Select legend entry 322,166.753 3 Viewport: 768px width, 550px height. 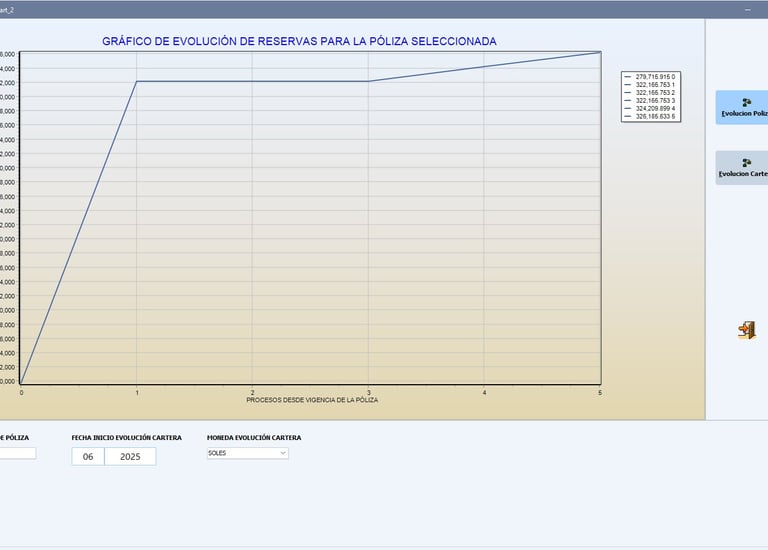coord(650,100)
